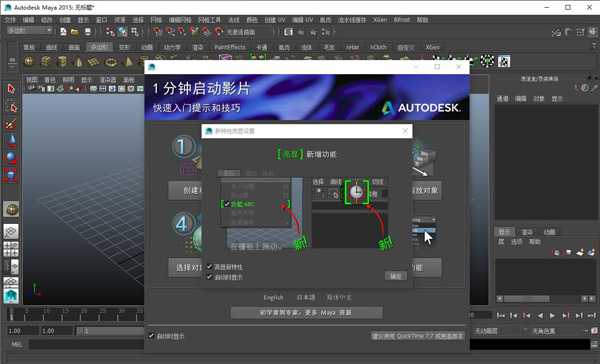
Task: Open the 着色 viewport menu
Action: coord(50,80)
